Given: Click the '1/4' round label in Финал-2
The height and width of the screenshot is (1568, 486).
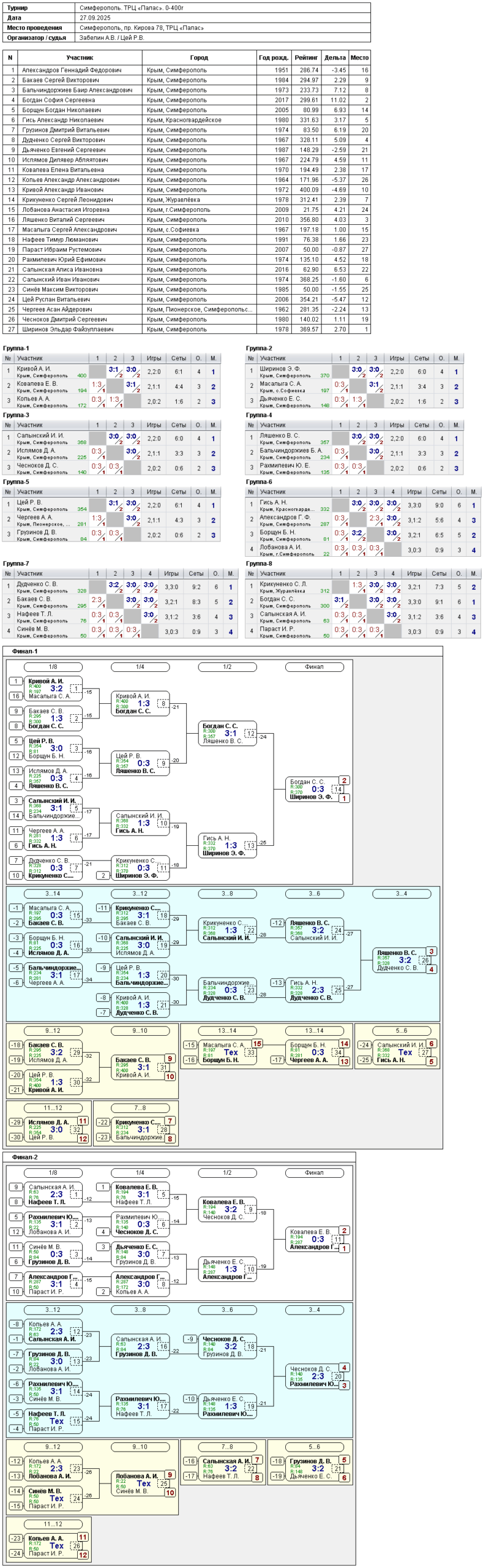Looking at the screenshot, I should point(140,1172).
